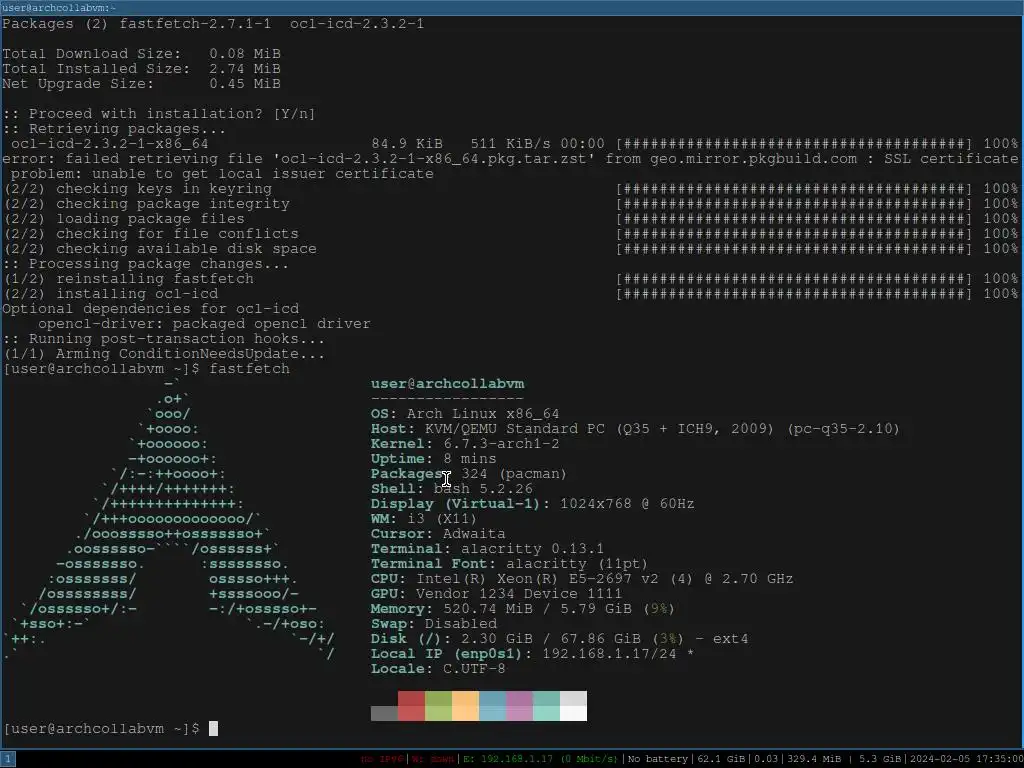Click the No IPv6 status entry

point(383,759)
